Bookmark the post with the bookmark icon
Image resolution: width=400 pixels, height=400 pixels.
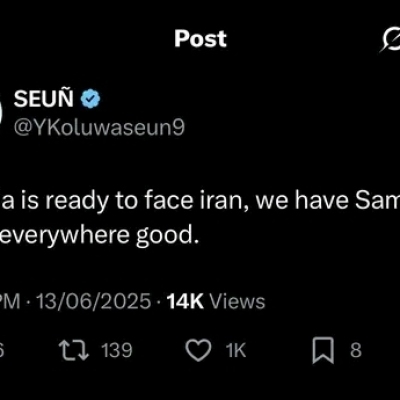(323, 350)
